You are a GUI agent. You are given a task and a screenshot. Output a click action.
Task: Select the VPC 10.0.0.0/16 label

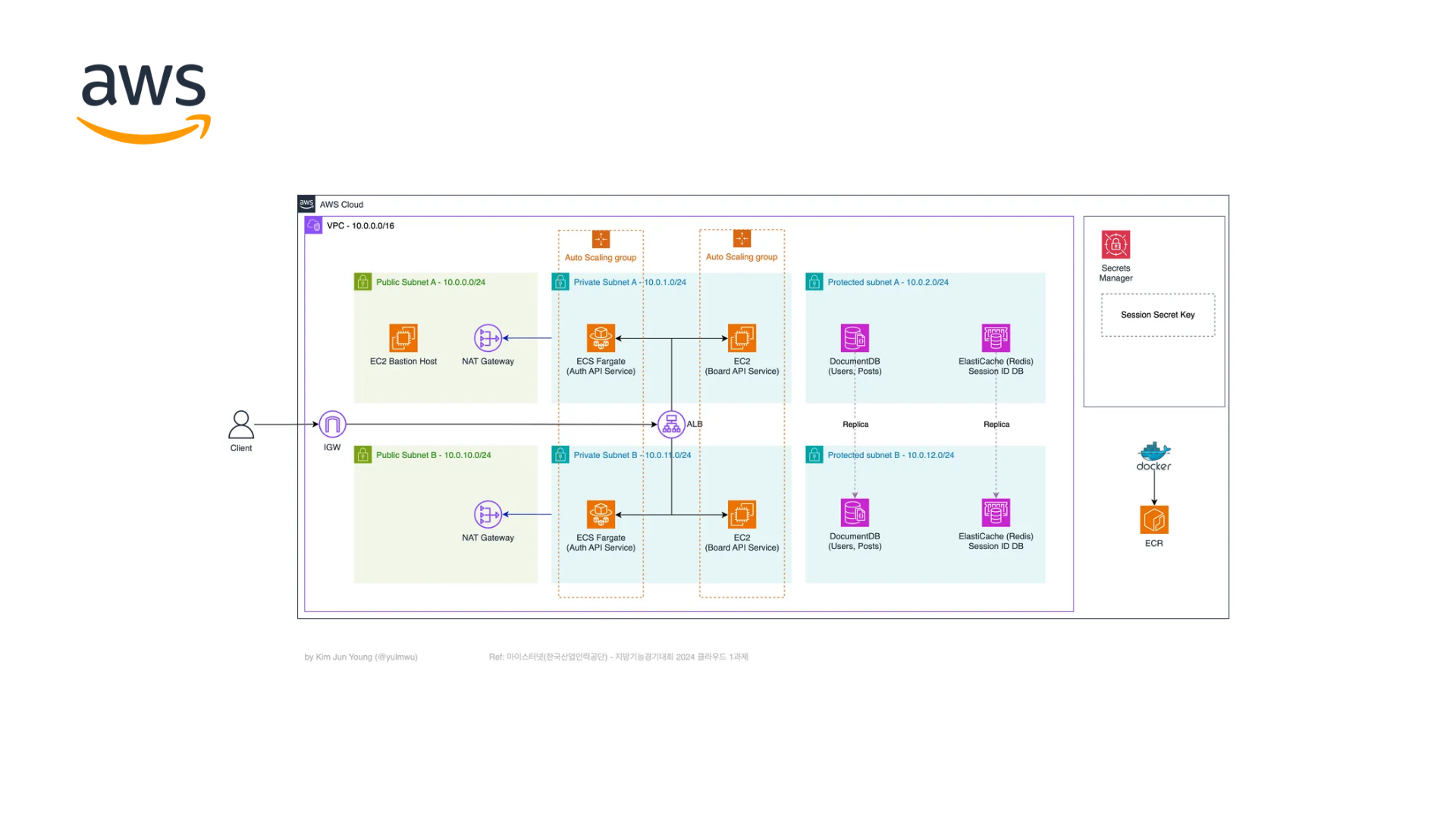pyautogui.click(x=360, y=226)
